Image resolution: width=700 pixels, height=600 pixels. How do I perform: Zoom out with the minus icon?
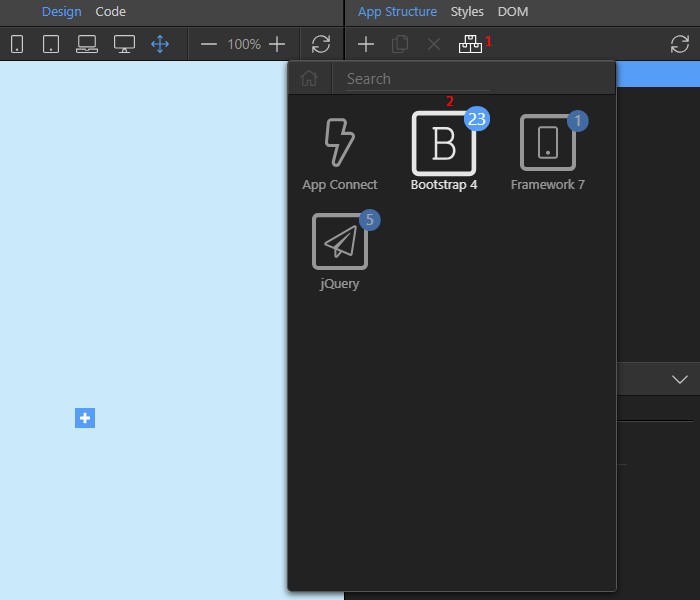(x=208, y=44)
